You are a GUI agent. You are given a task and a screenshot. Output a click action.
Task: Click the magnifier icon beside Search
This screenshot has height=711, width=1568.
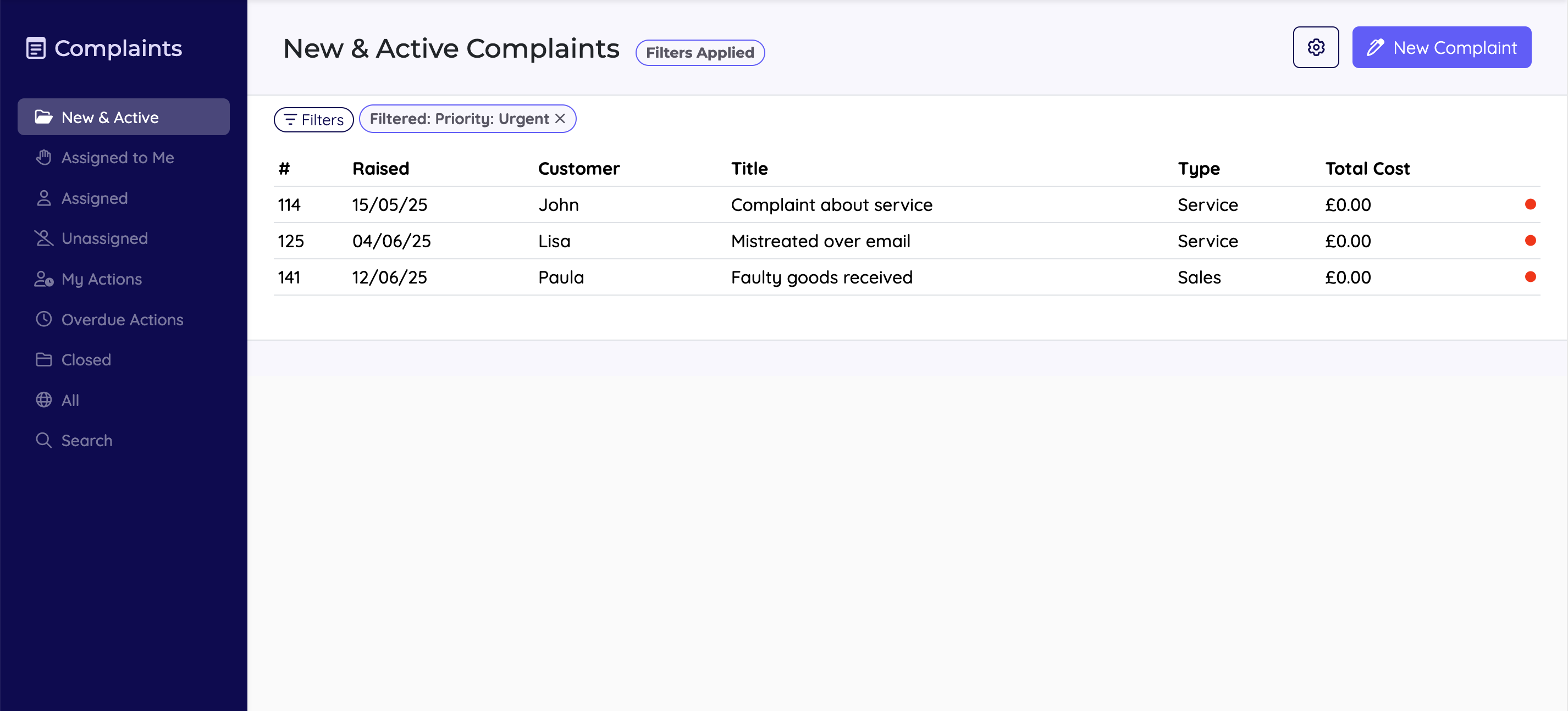click(x=43, y=440)
